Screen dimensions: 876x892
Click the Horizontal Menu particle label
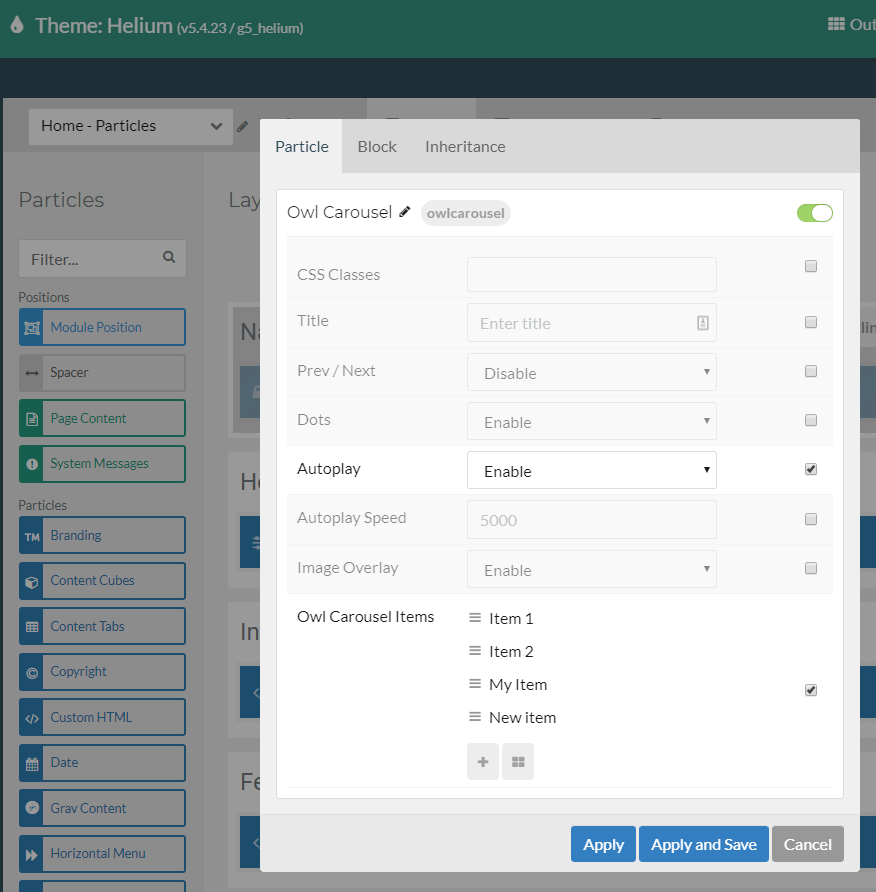[98, 853]
